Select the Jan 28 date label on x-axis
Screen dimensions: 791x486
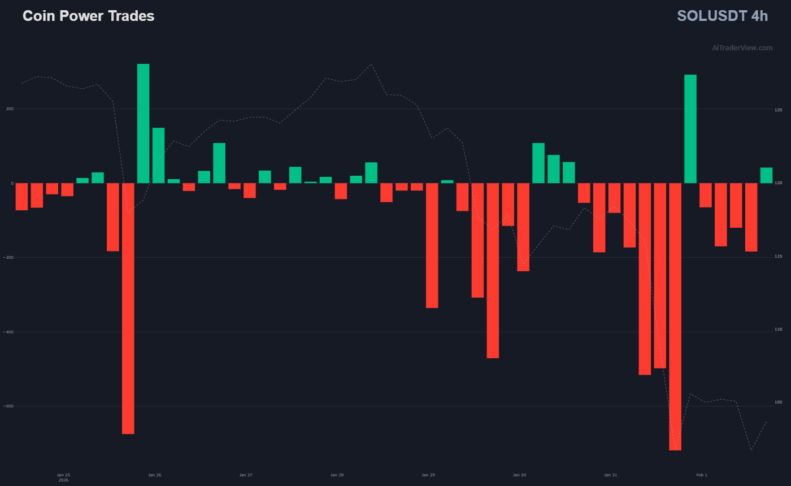tap(337, 475)
